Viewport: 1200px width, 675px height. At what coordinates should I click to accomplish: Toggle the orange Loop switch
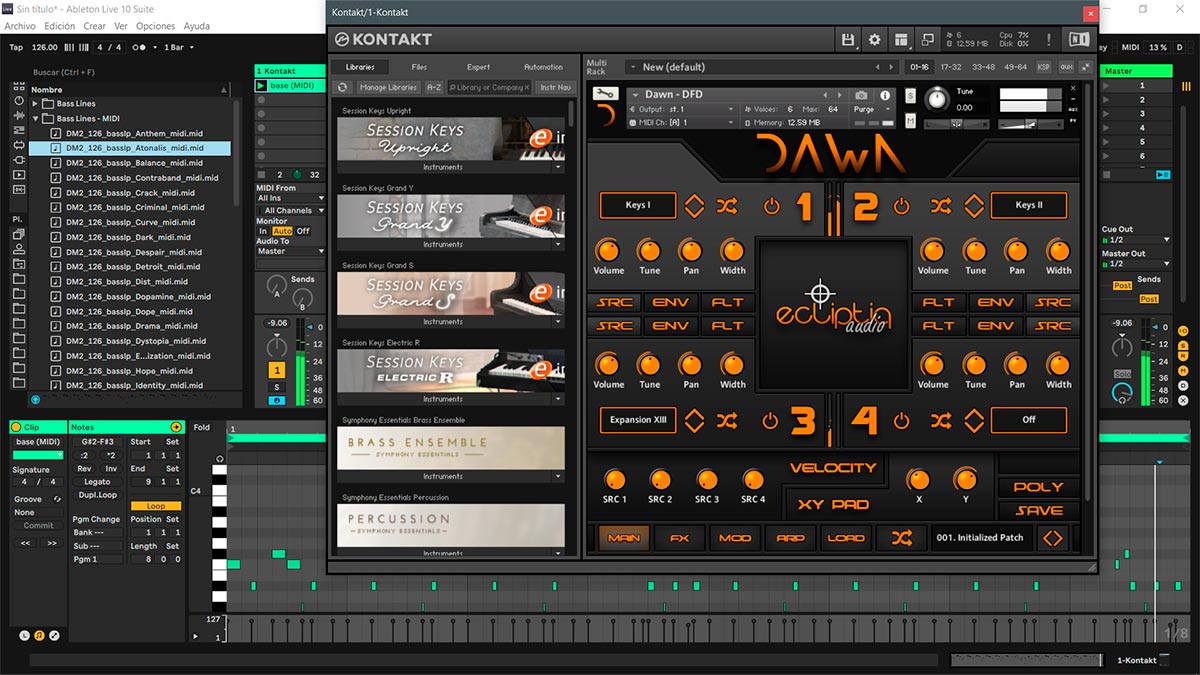pos(156,506)
